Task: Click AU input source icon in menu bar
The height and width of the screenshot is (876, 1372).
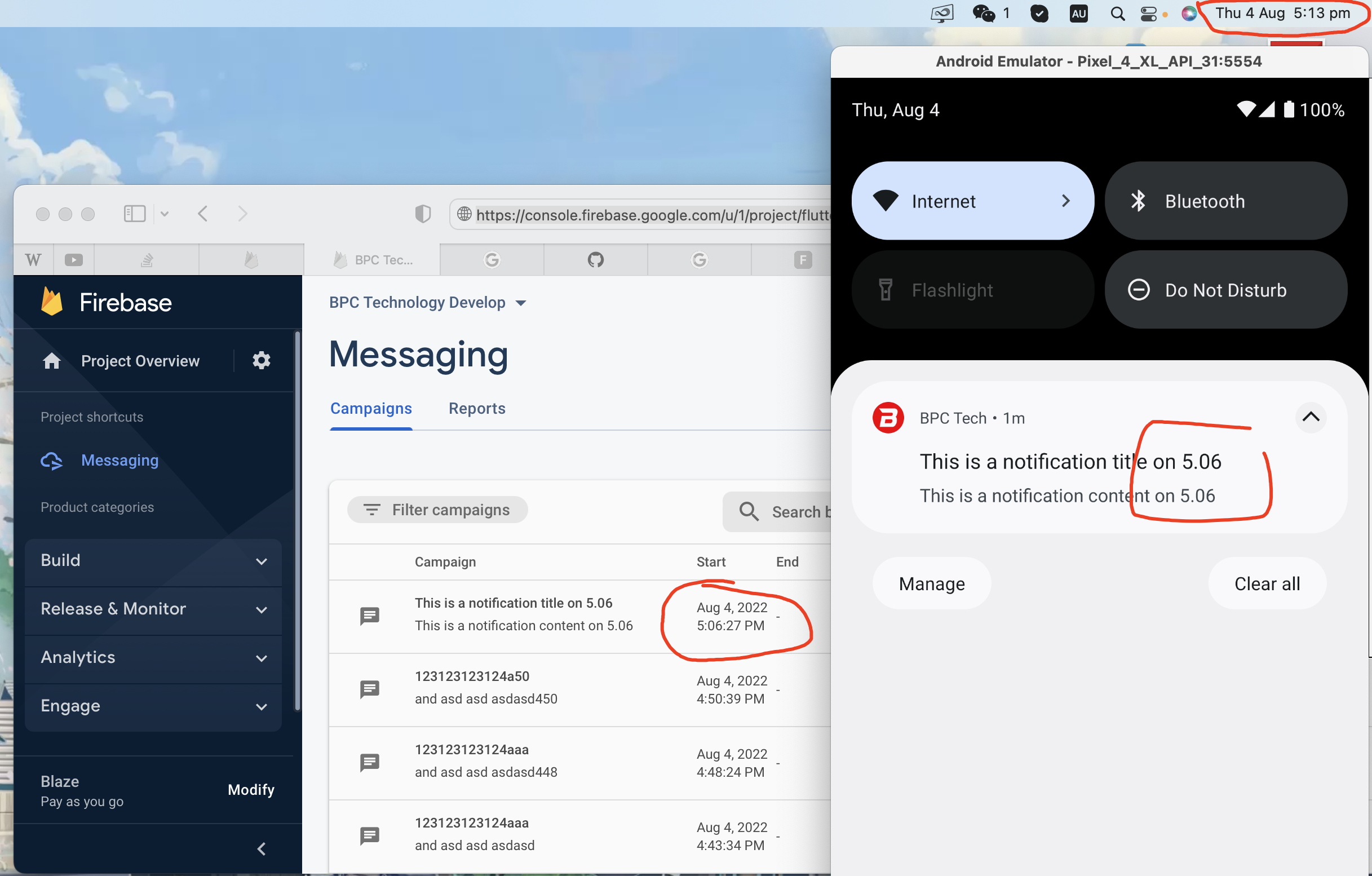Action: (1079, 14)
